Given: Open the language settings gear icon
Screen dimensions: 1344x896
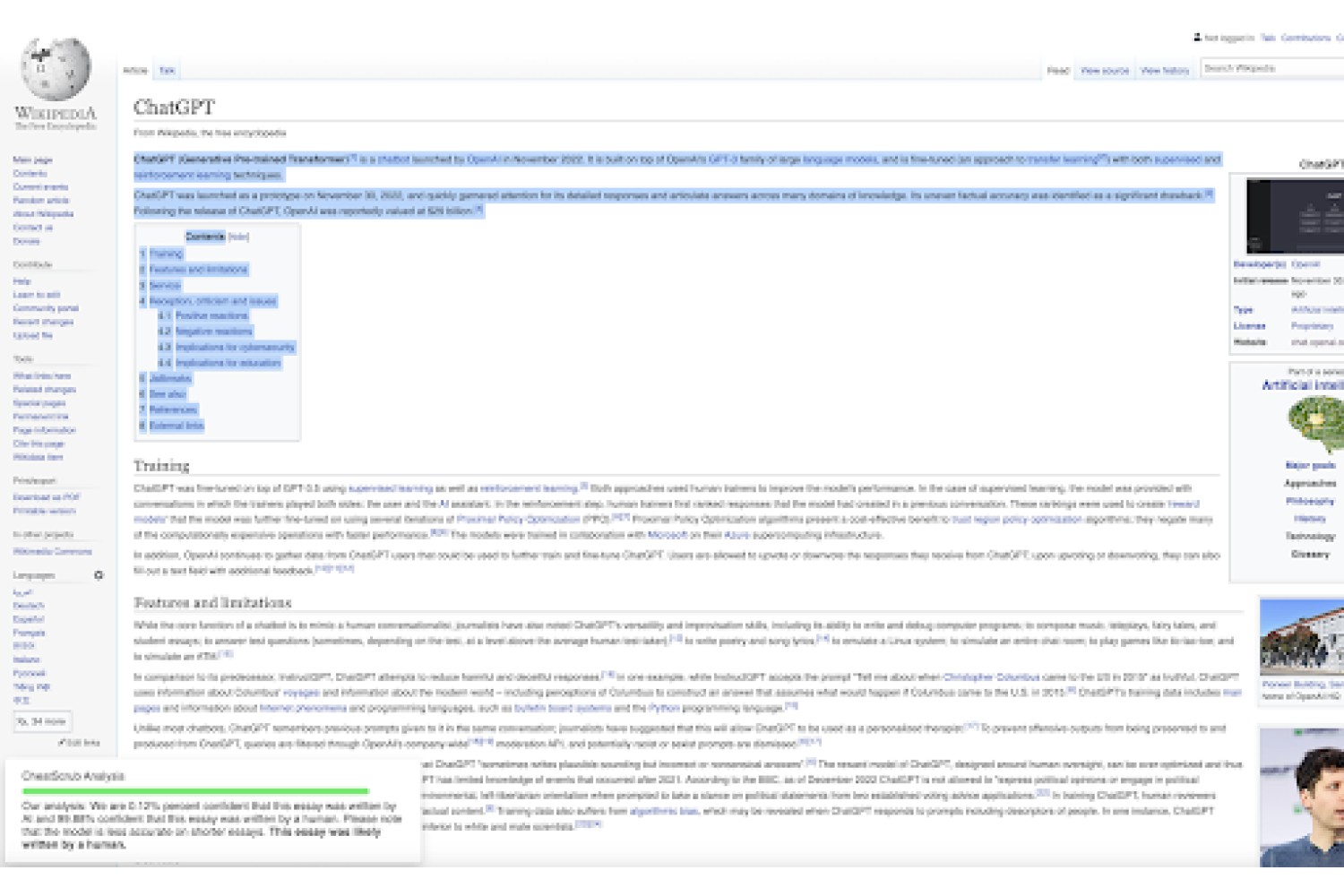Looking at the screenshot, I should 99,575.
